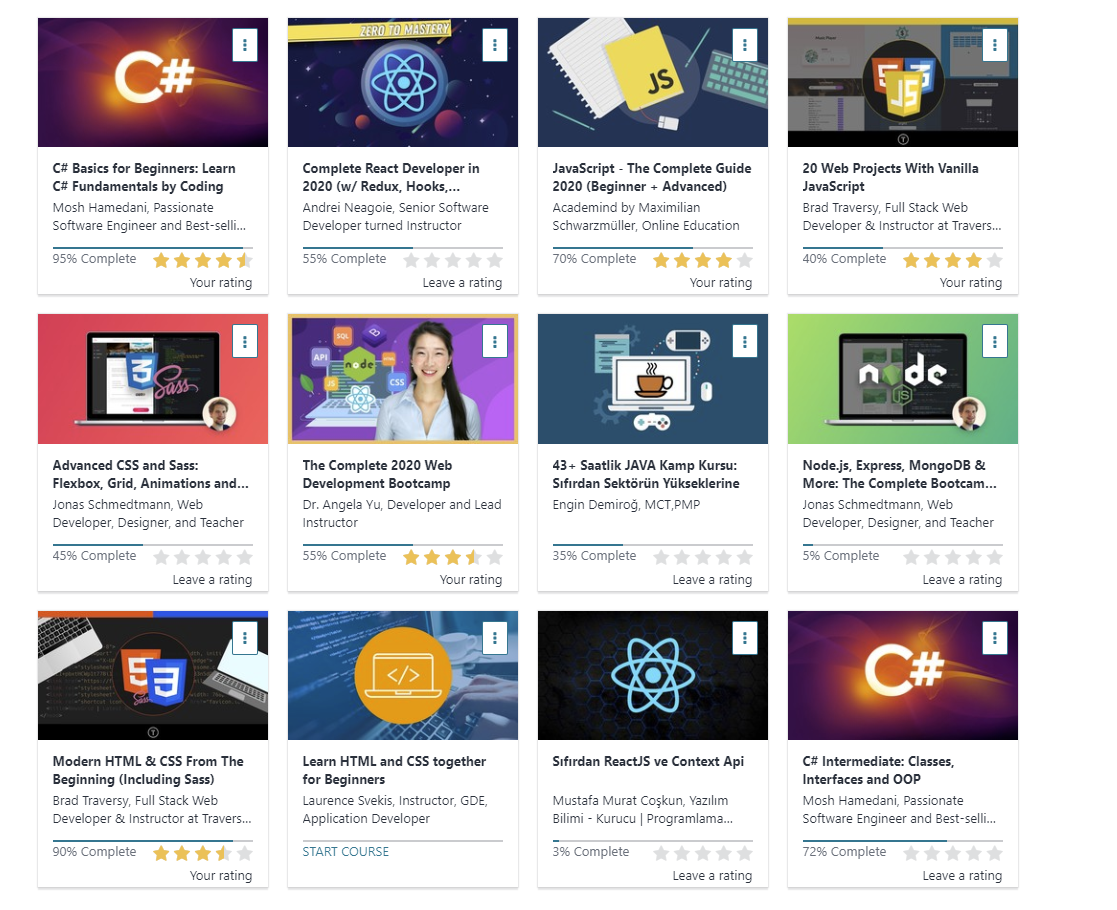Click empty stars on Sıfırdan ReactJS card
Image resolution: width=1117 pixels, height=910 pixels.
[703, 853]
